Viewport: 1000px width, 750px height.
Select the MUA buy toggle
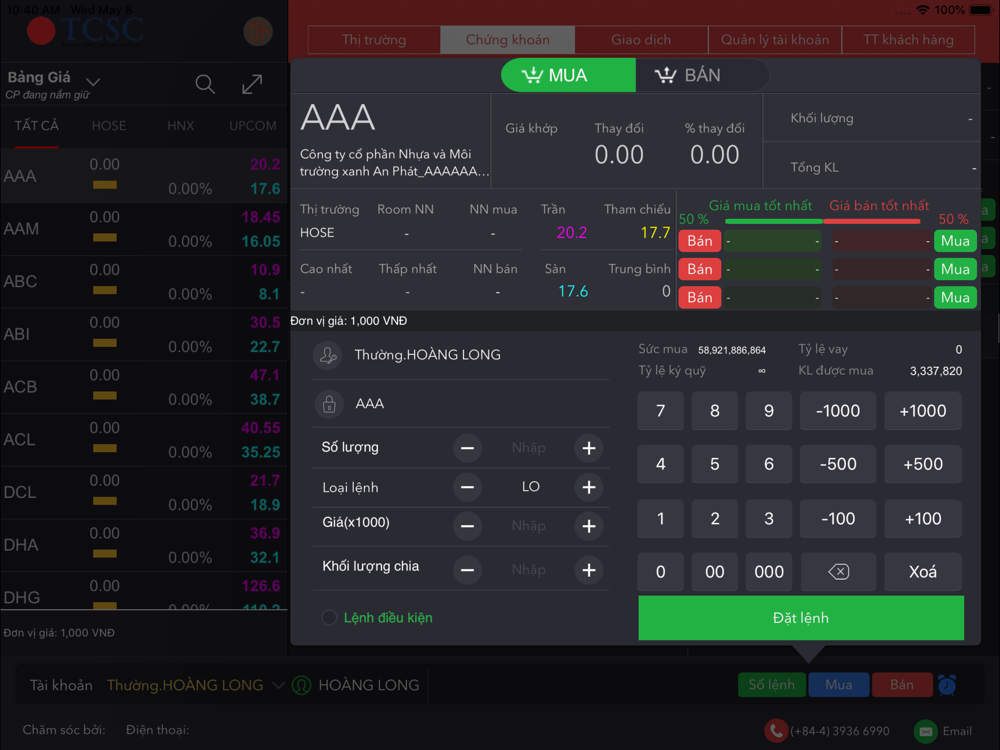coord(568,75)
